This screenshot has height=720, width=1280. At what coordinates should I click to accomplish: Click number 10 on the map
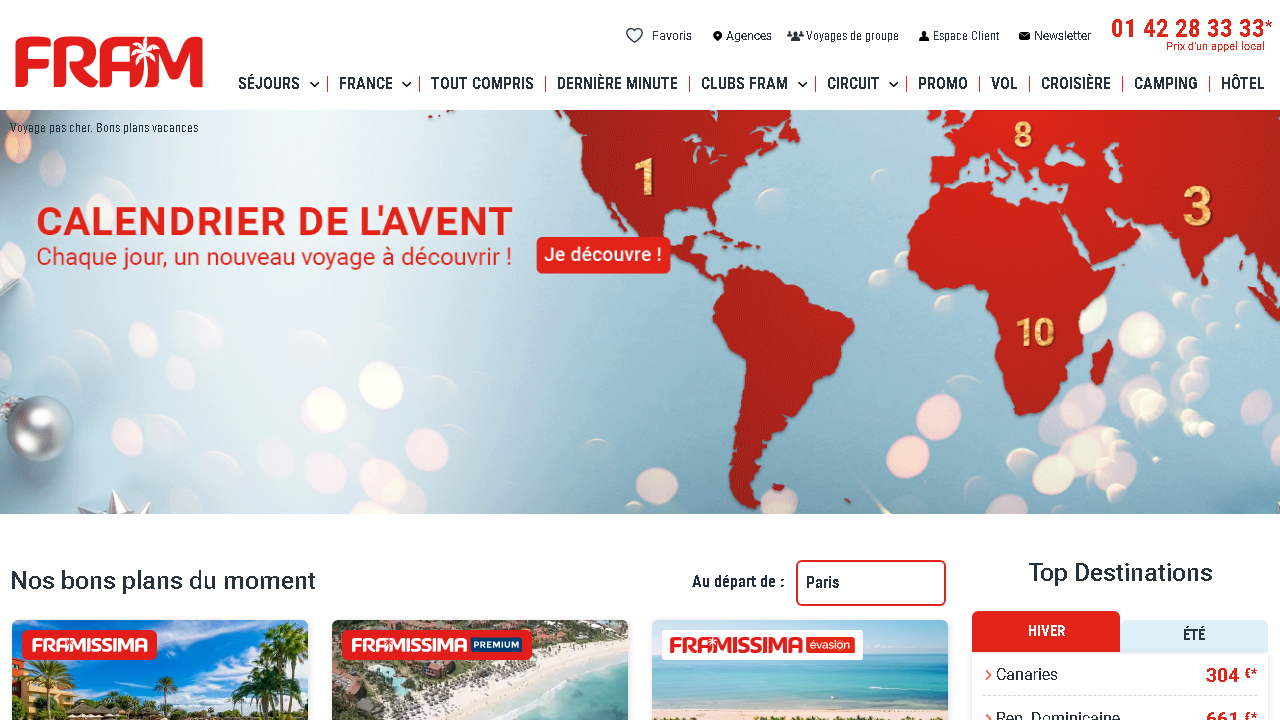(1035, 332)
